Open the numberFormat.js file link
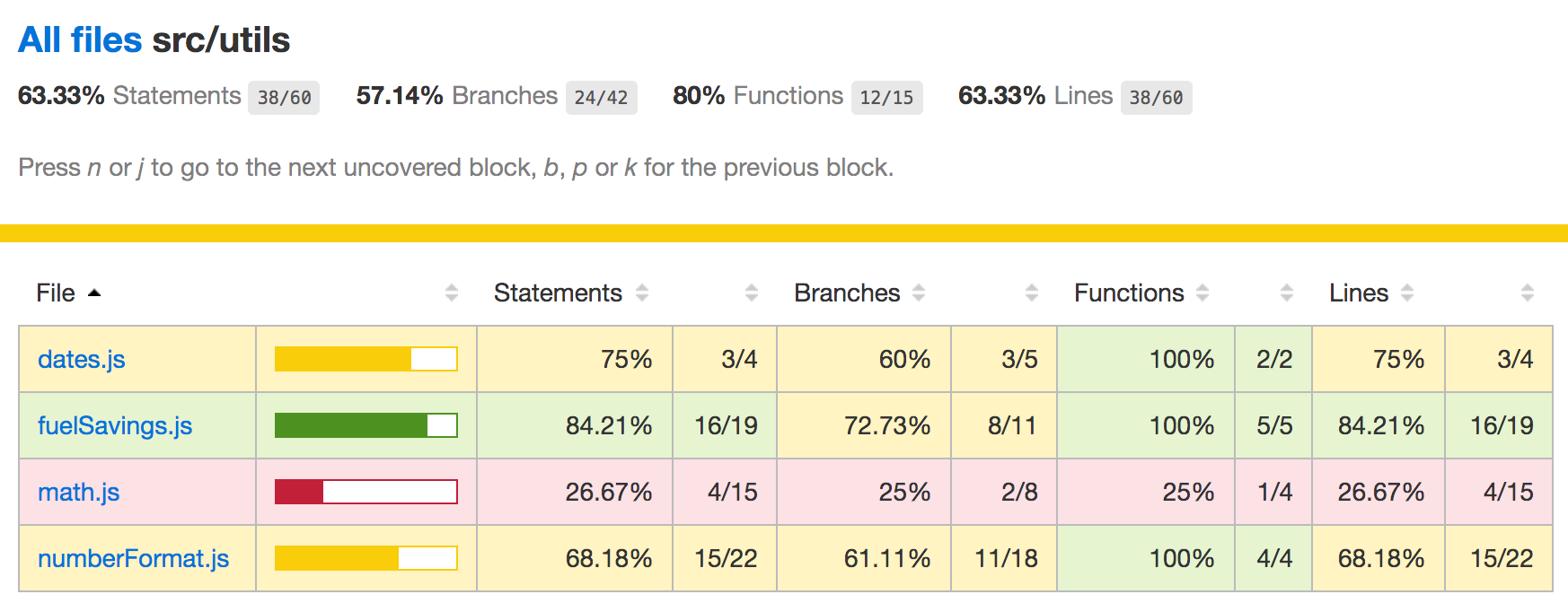Screen dimensions: 1568x603 133,559
